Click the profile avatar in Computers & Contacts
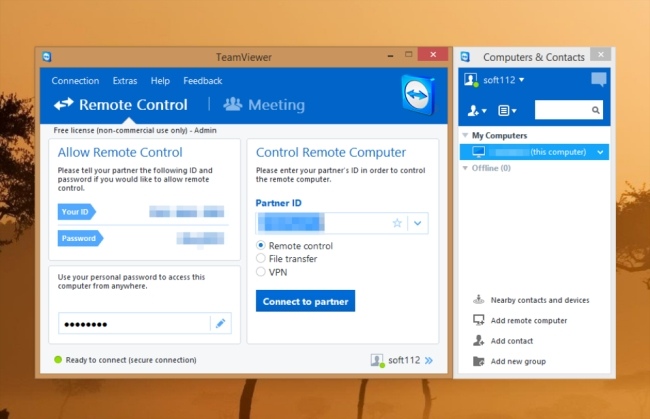 coord(471,80)
